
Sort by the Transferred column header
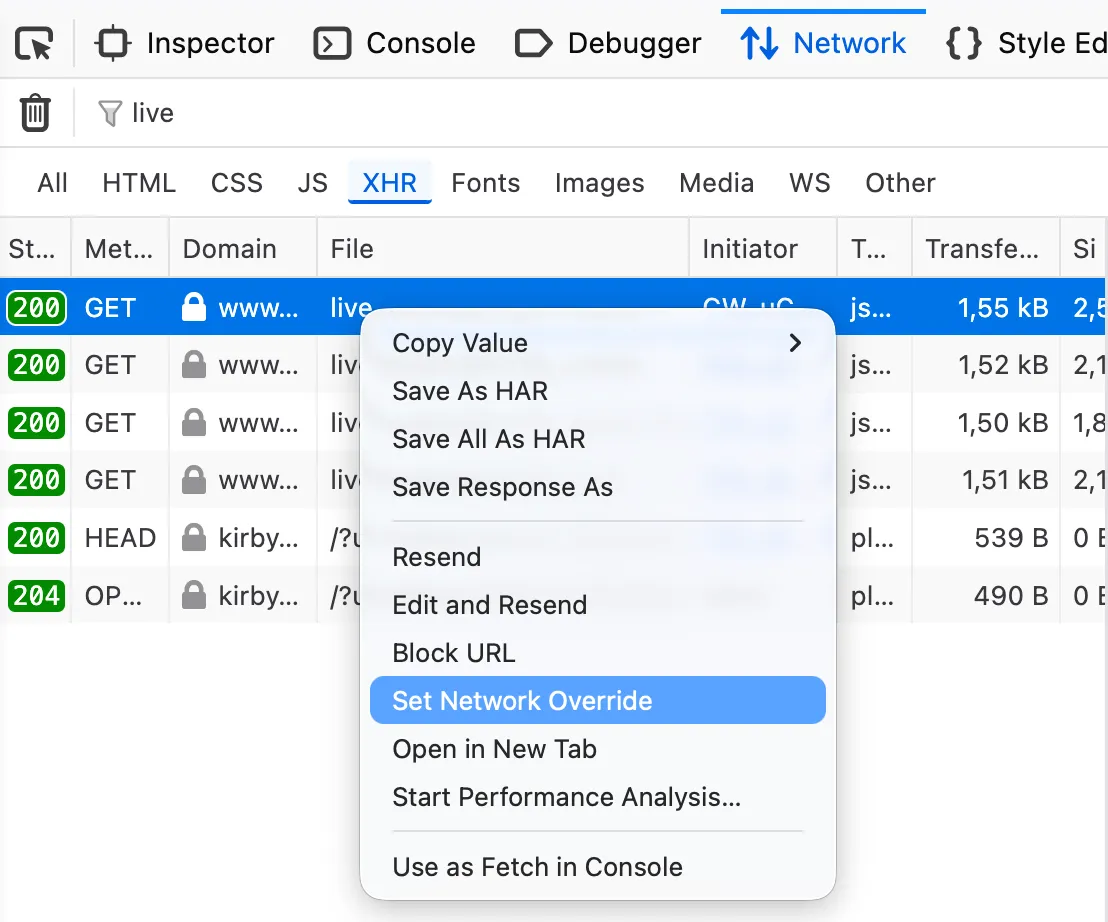[x=986, y=249]
